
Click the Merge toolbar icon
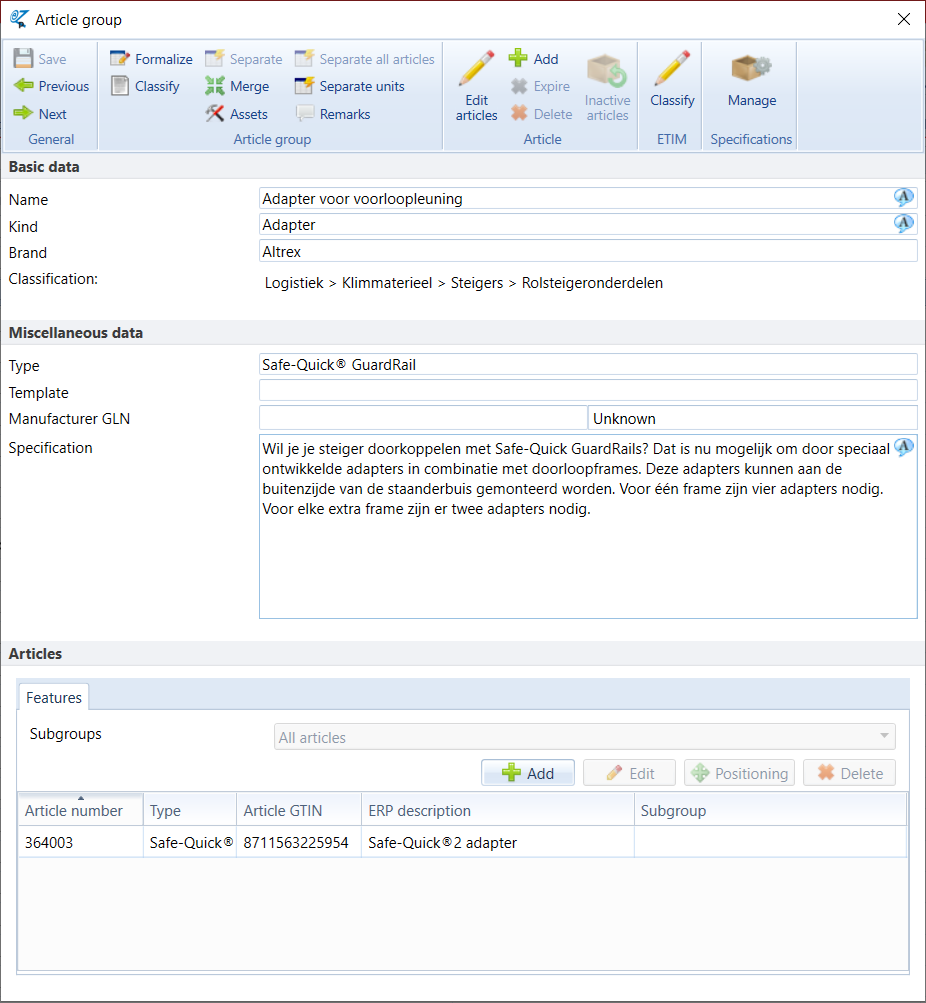[x=215, y=86]
